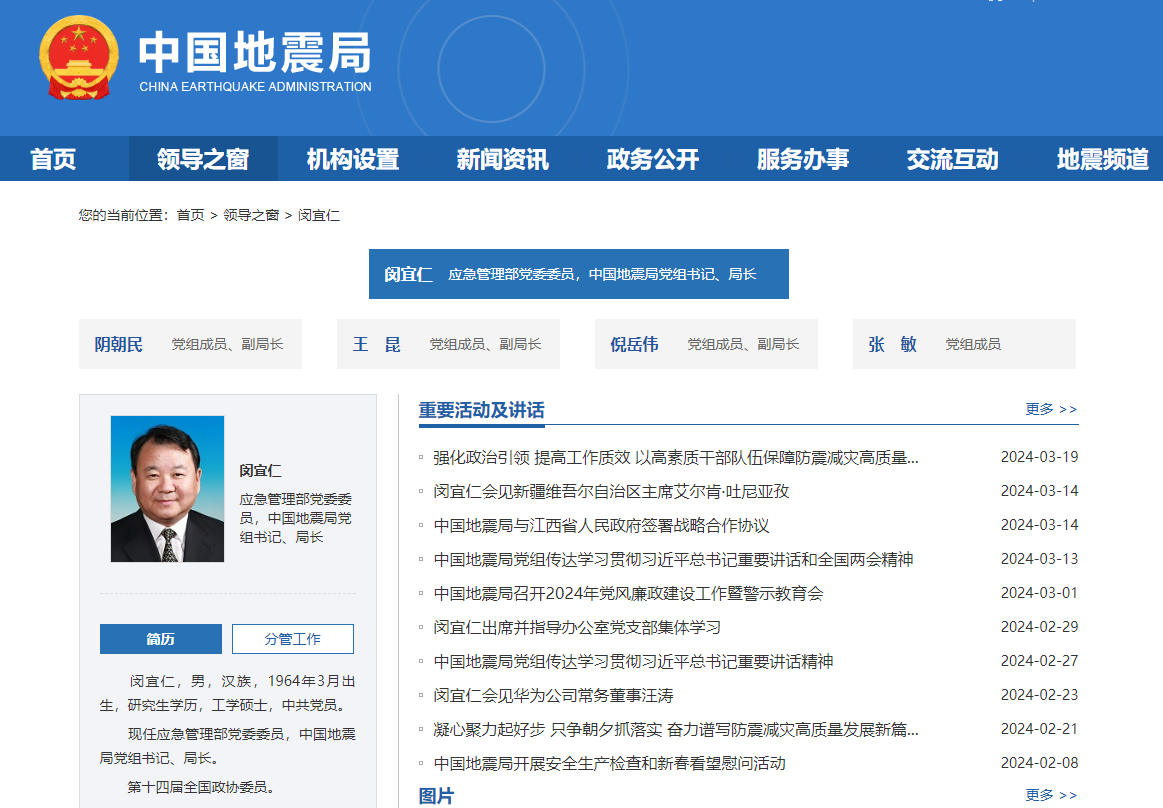Click the 重要活动及讲话 section heading

tap(481, 410)
